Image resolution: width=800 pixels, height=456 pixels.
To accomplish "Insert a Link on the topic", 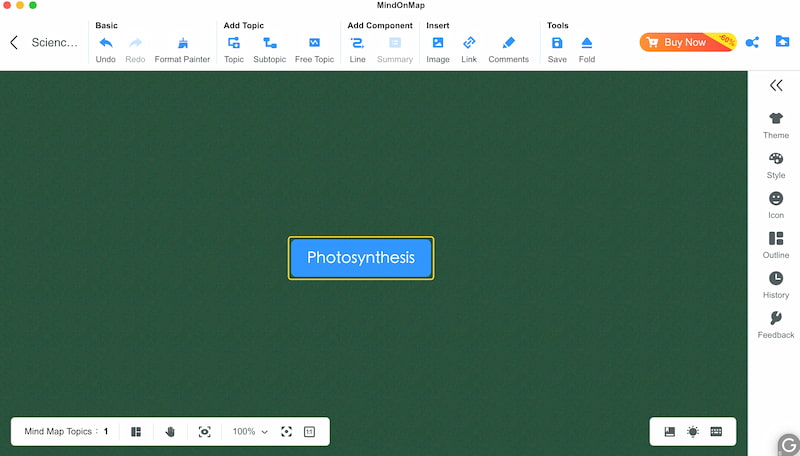I will point(469,43).
